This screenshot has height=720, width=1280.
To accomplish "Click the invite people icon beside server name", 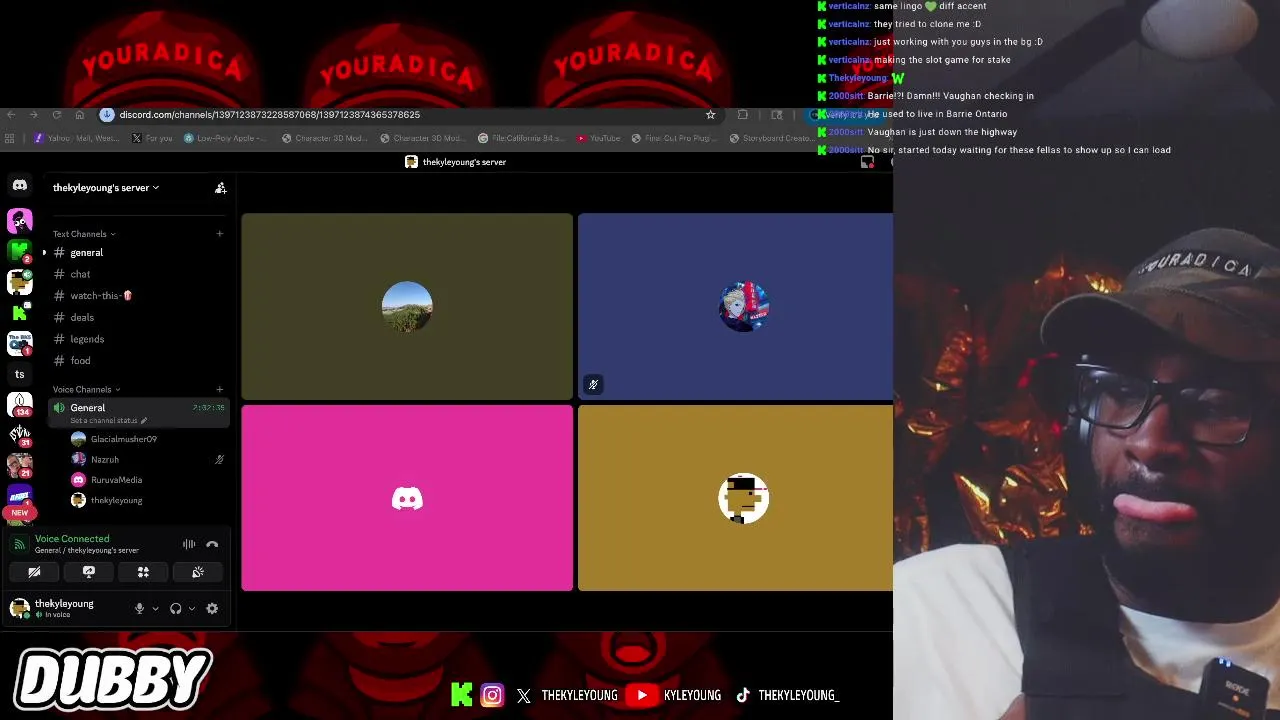I will (x=220, y=188).
